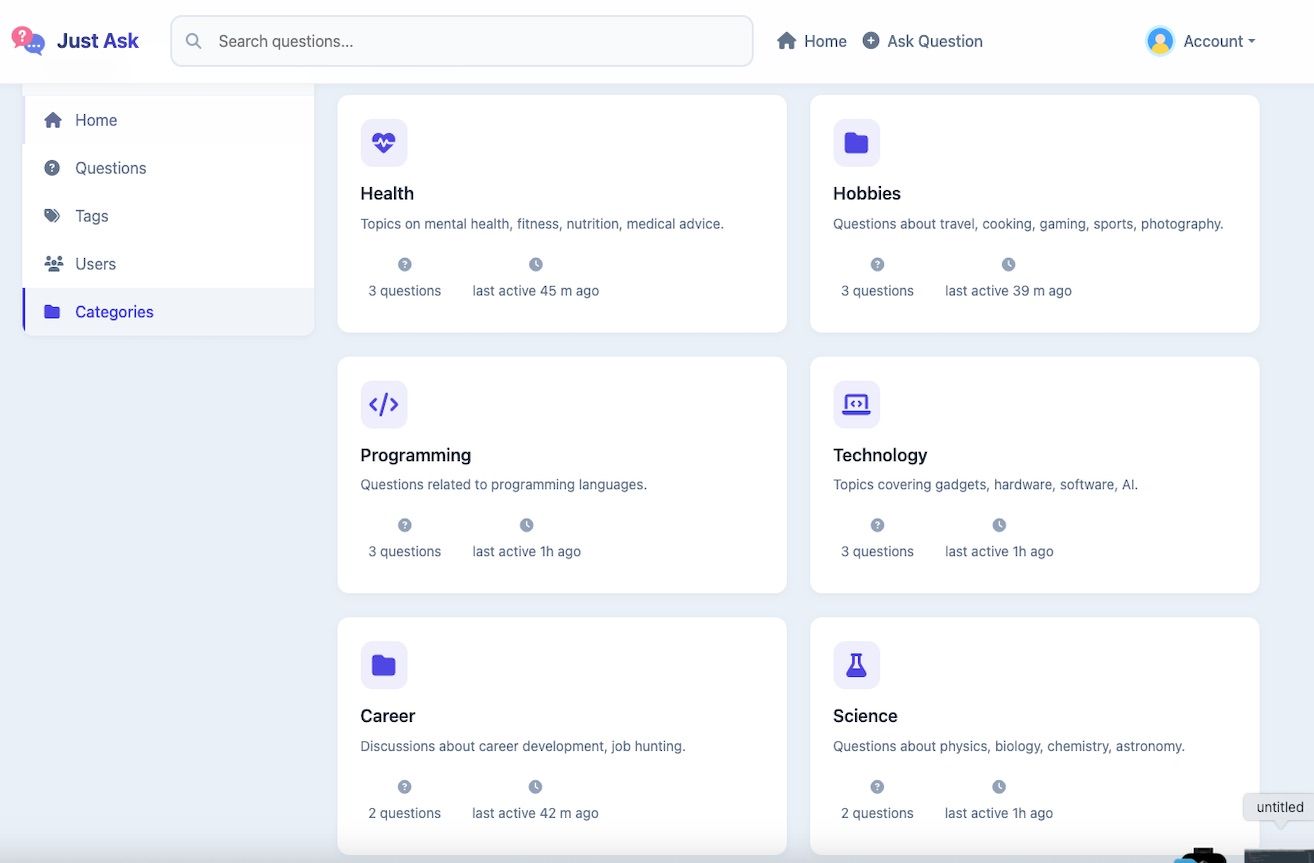
Task: Click the Science flask icon
Action: (x=856, y=665)
